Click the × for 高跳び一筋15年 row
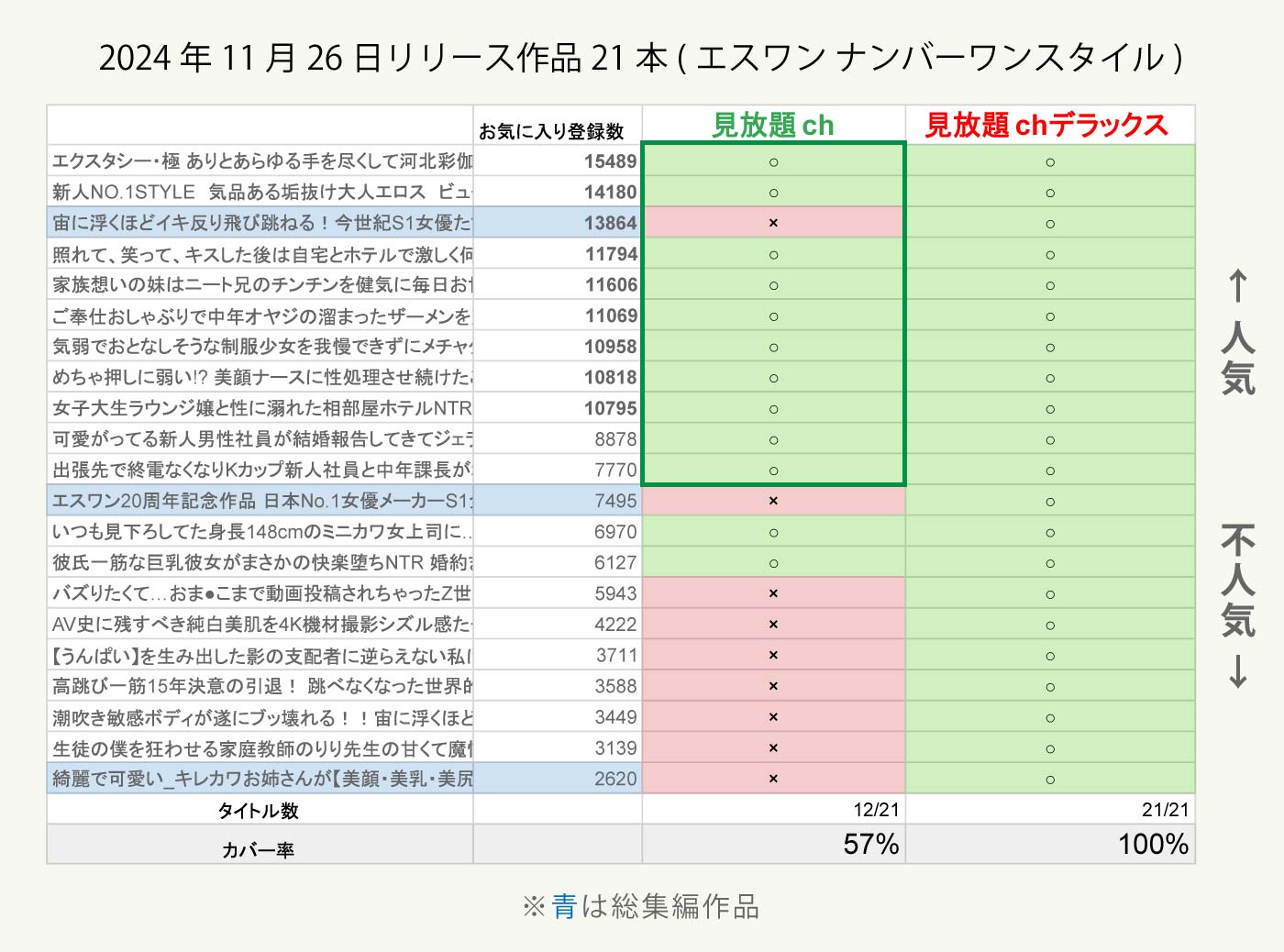 point(773,685)
